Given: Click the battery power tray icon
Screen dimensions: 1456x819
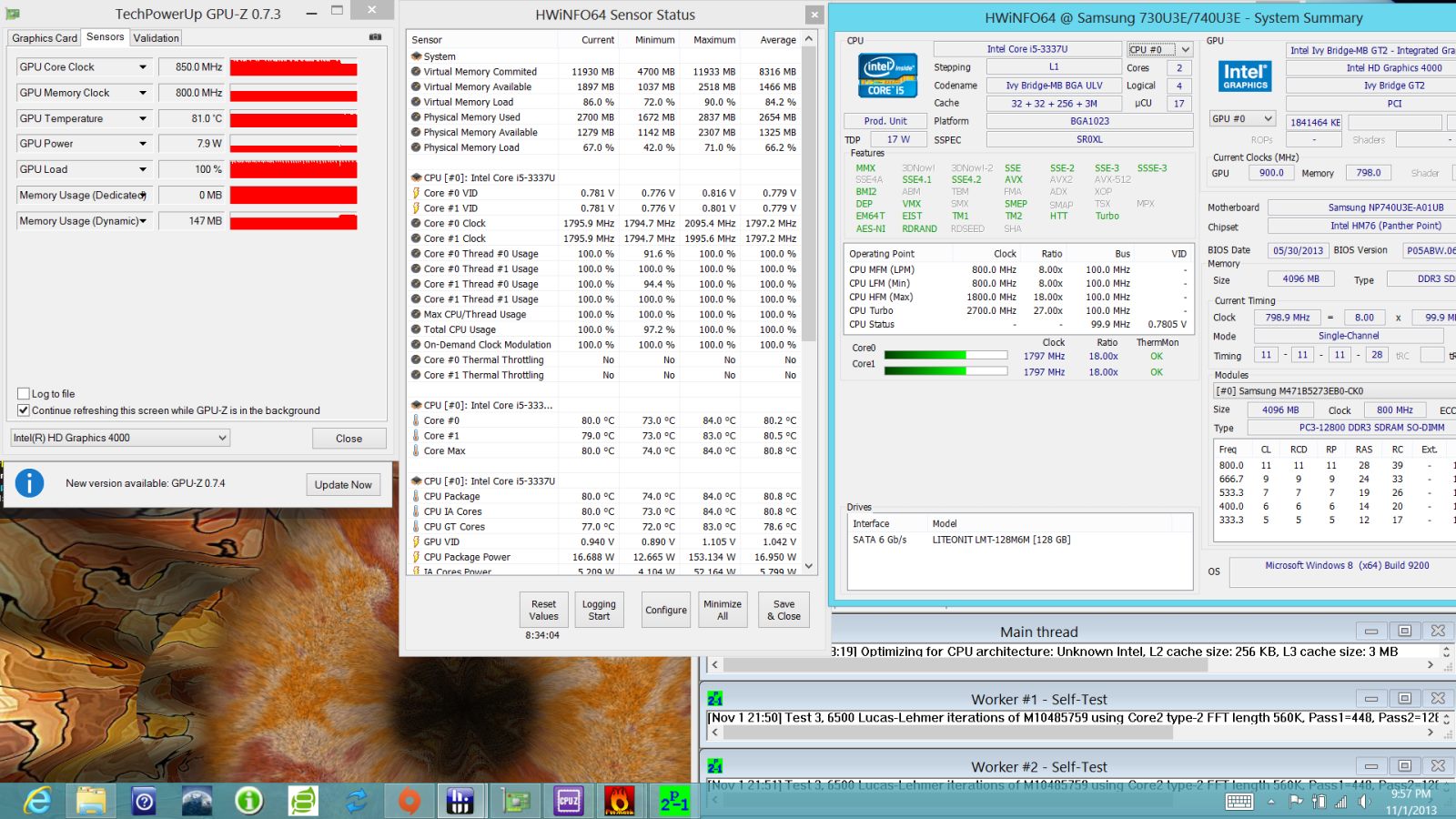Looking at the screenshot, I should (1319, 802).
